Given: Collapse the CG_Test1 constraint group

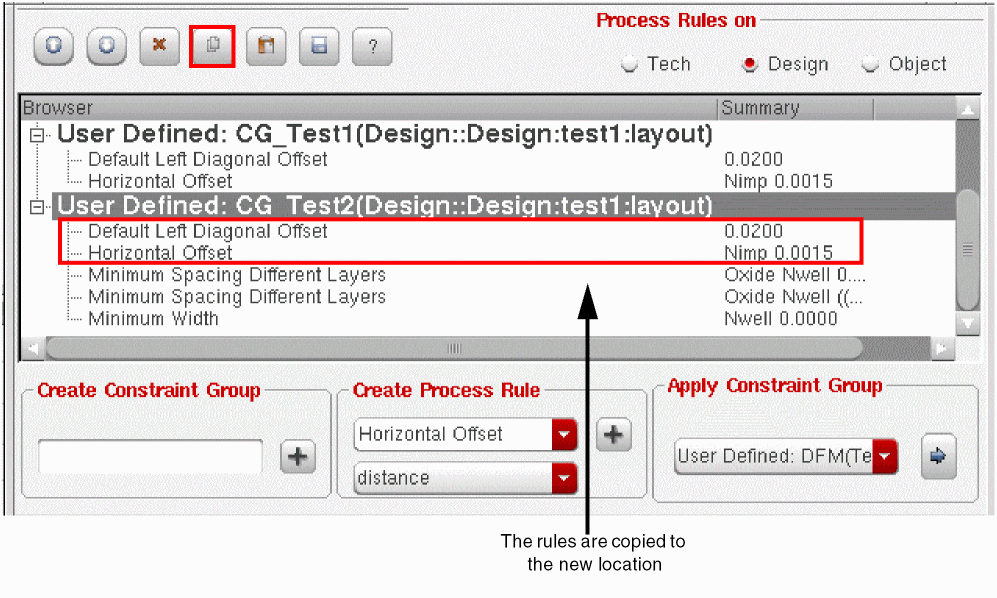Looking at the screenshot, I should (x=37, y=135).
